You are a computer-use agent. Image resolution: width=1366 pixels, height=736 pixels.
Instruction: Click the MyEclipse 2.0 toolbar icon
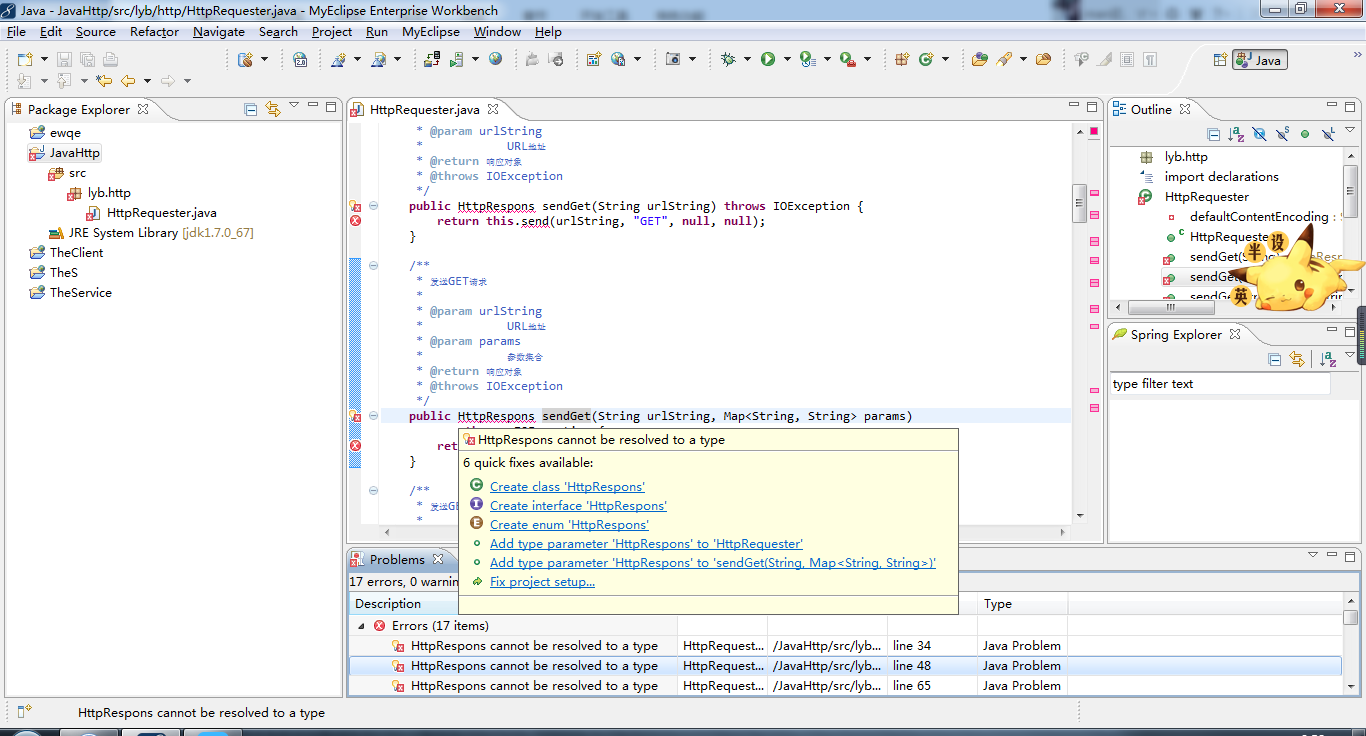(x=300, y=60)
